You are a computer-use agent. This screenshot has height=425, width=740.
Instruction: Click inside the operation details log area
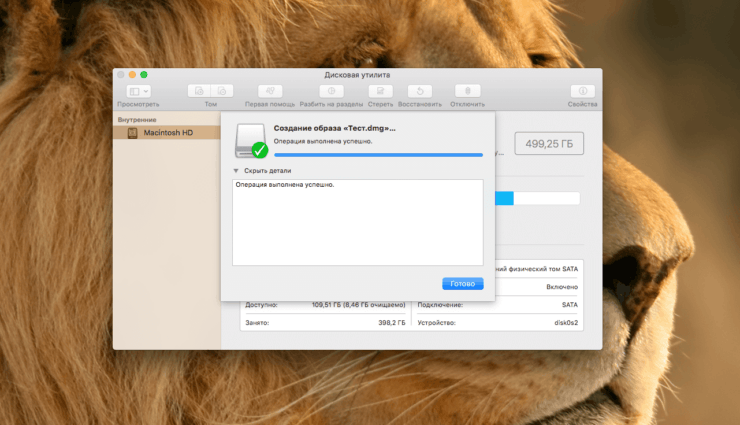[357, 225]
